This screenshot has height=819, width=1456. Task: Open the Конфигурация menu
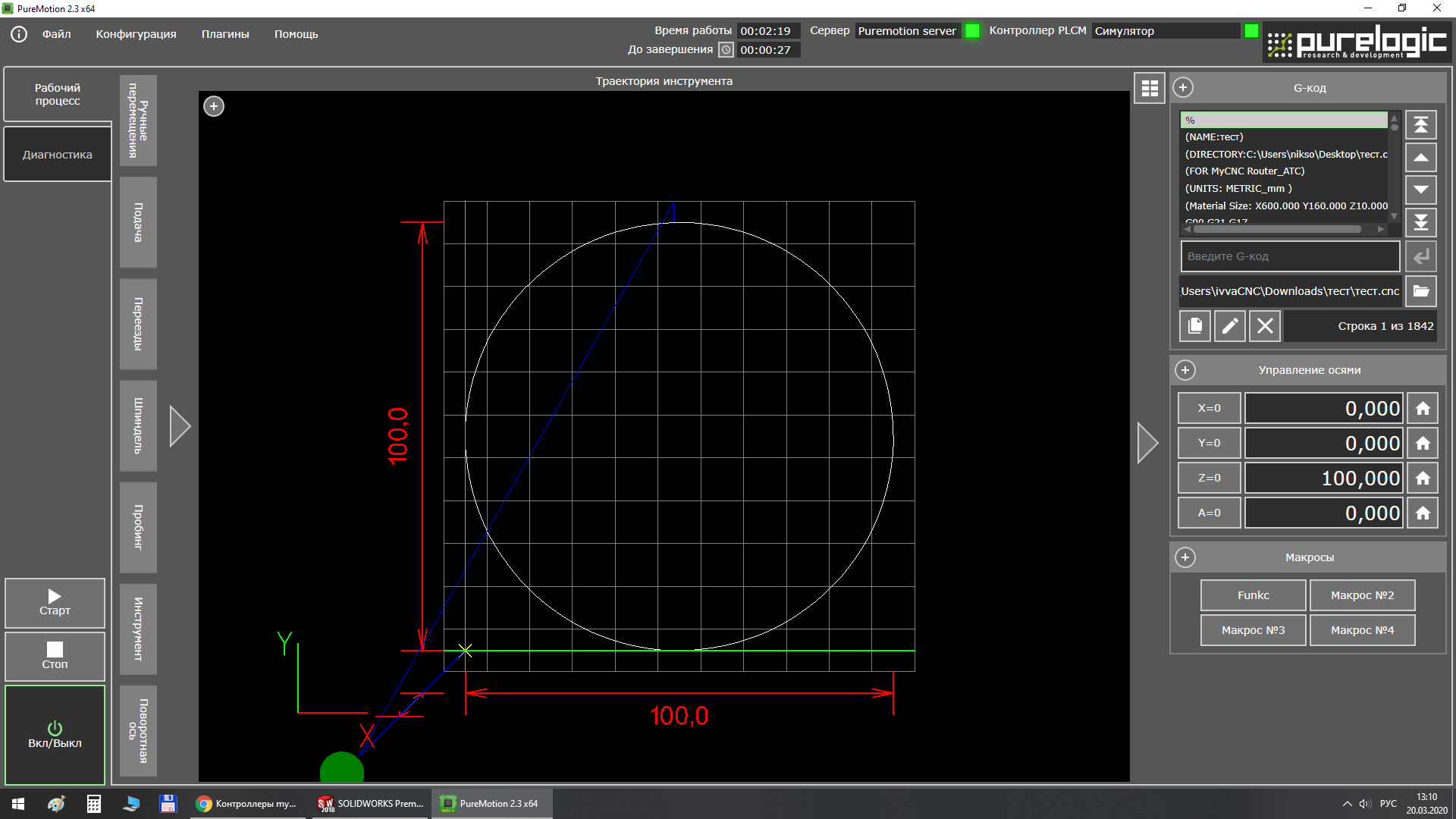[136, 34]
